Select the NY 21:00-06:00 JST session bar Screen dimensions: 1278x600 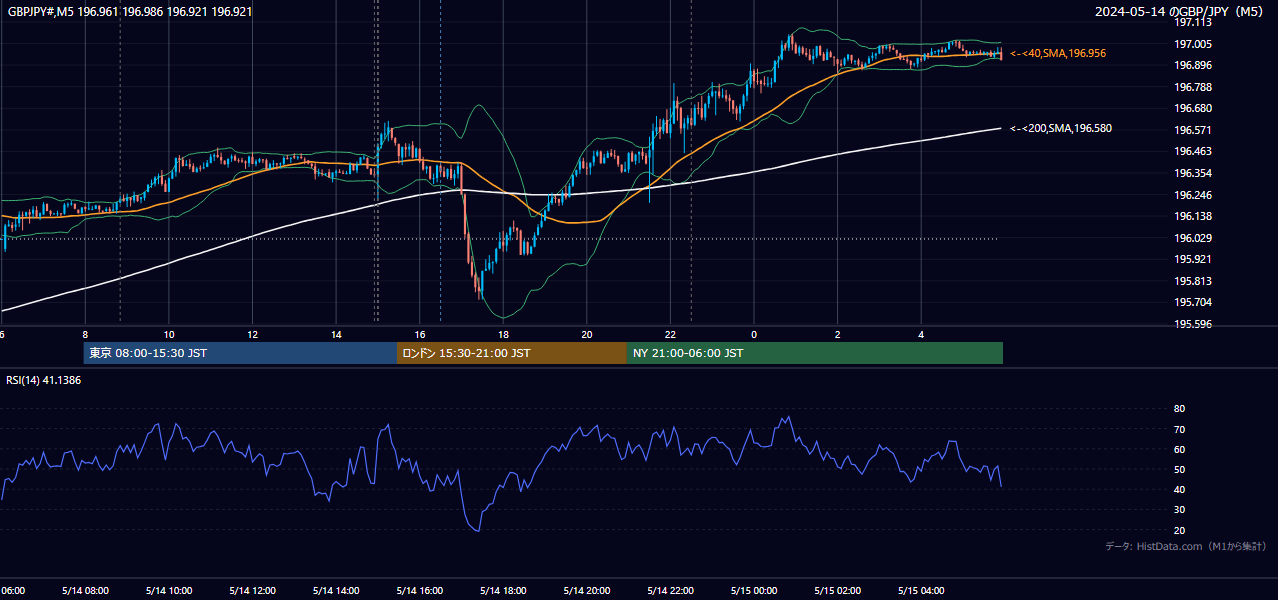point(815,353)
